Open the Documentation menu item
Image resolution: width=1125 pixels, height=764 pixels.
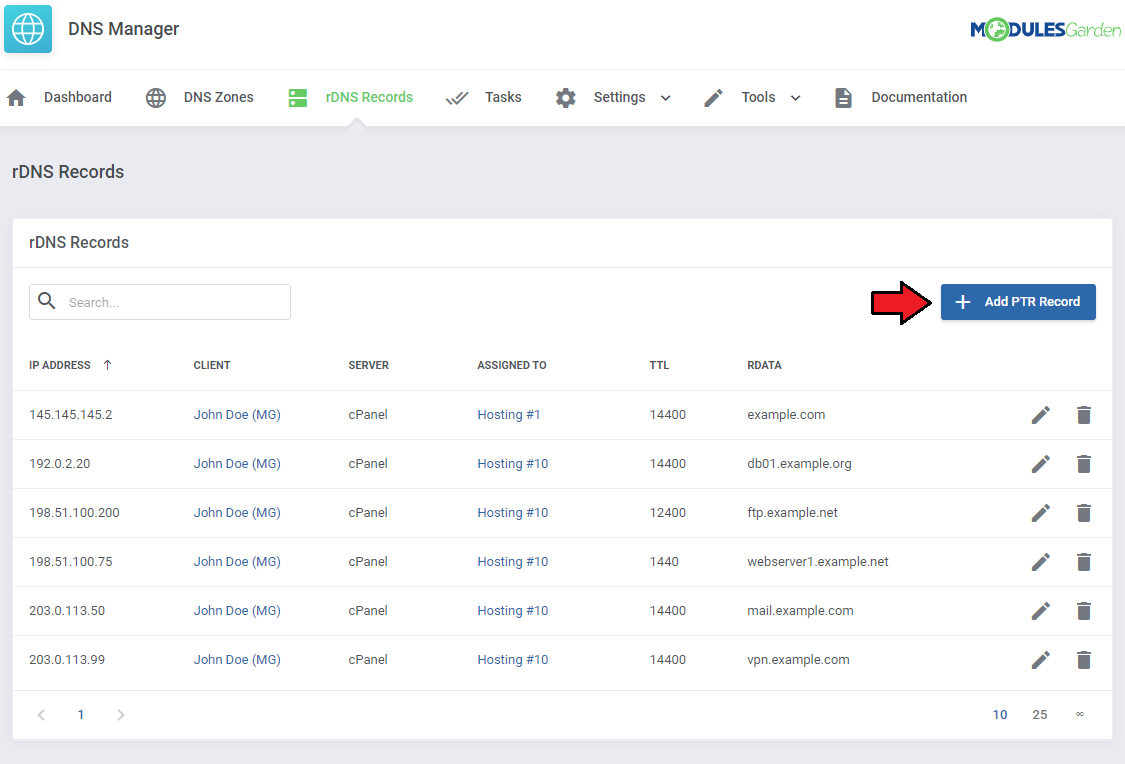coord(919,97)
